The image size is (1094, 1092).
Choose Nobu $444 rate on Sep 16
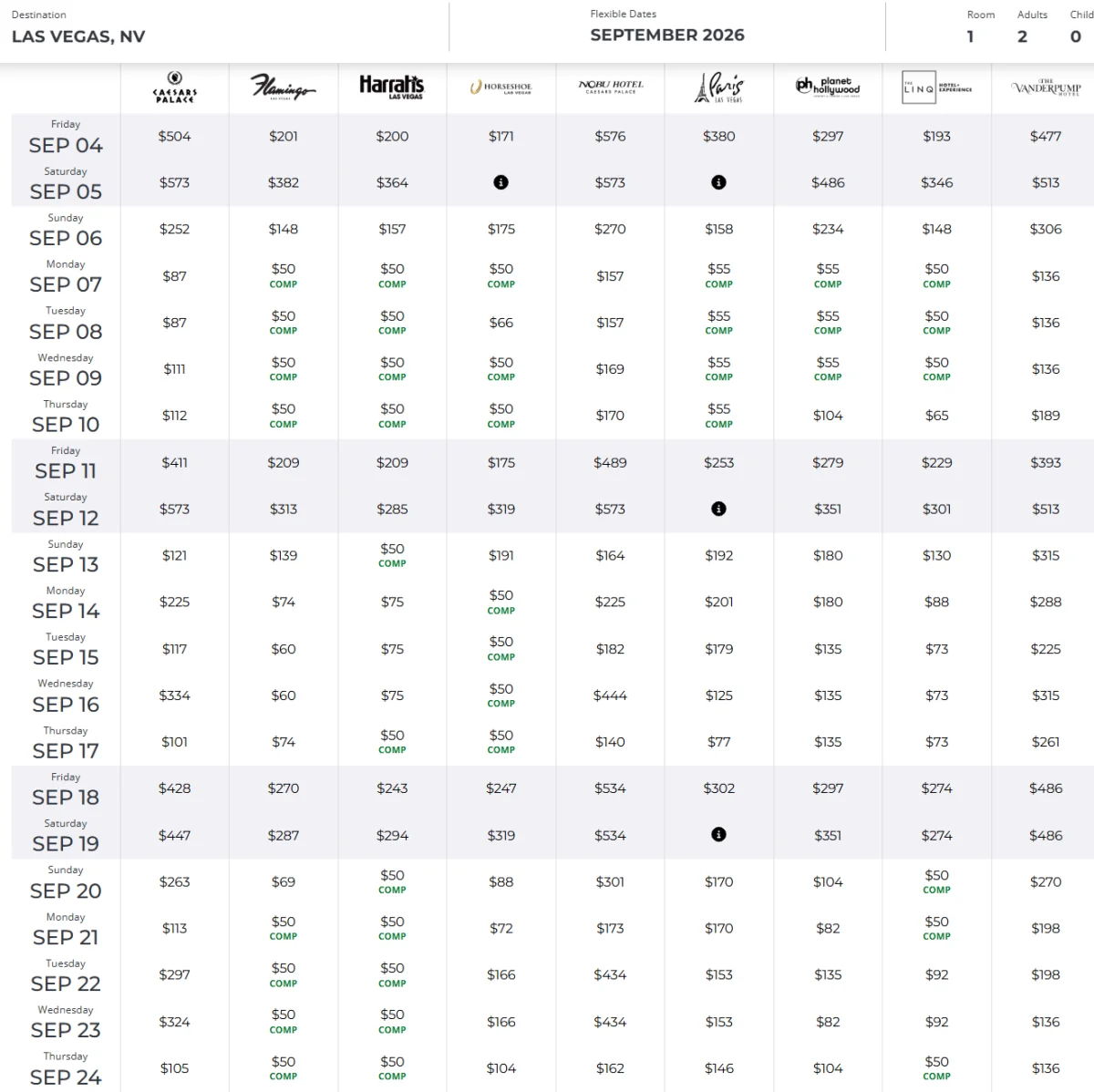coord(610,695)
